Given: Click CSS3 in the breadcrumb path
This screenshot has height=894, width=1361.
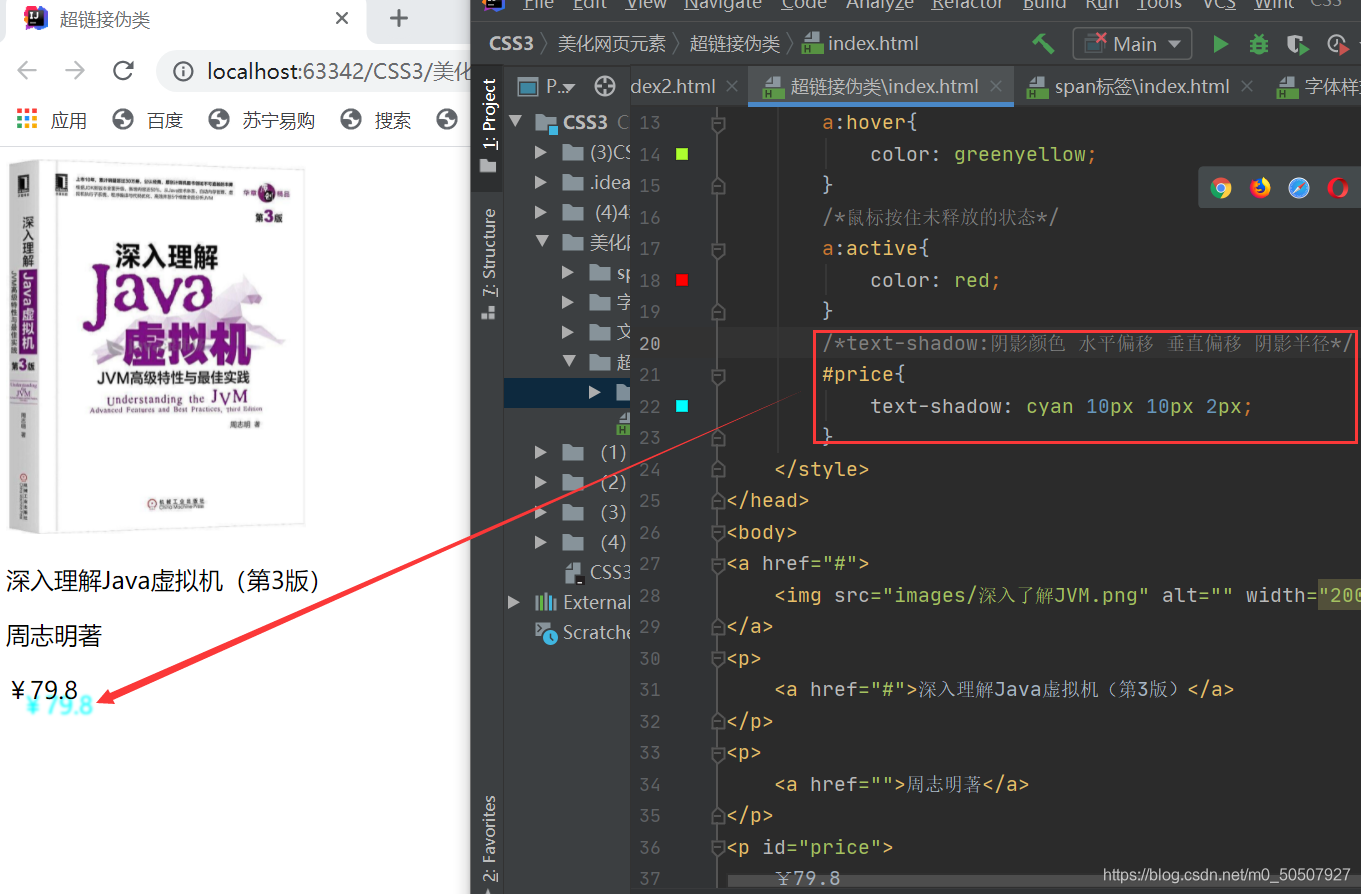Looking at the screenshot, I should pyautogui.click(x=511, y=44).
